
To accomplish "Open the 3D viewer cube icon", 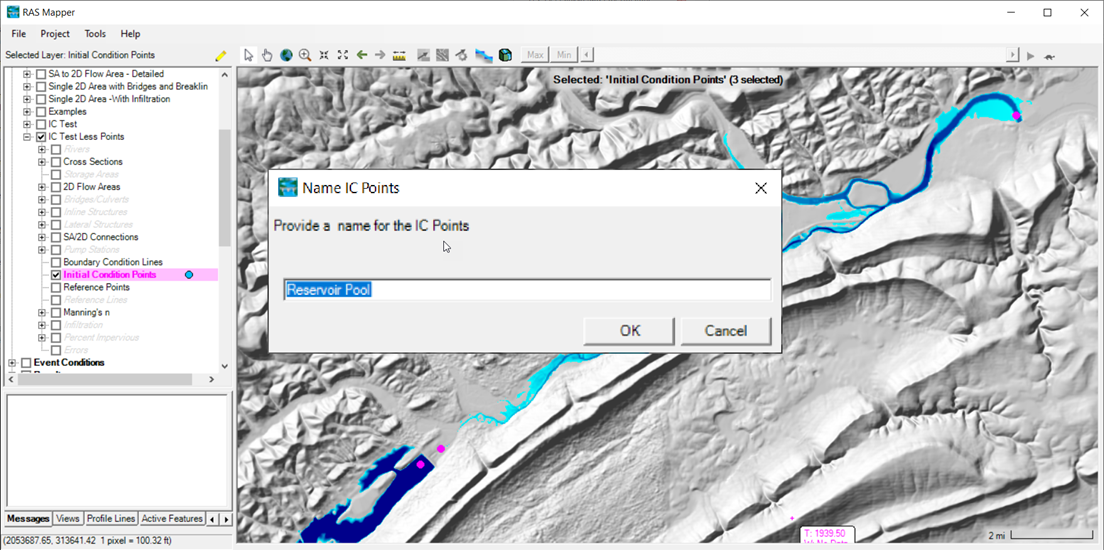I will click(x=506, y=55).
